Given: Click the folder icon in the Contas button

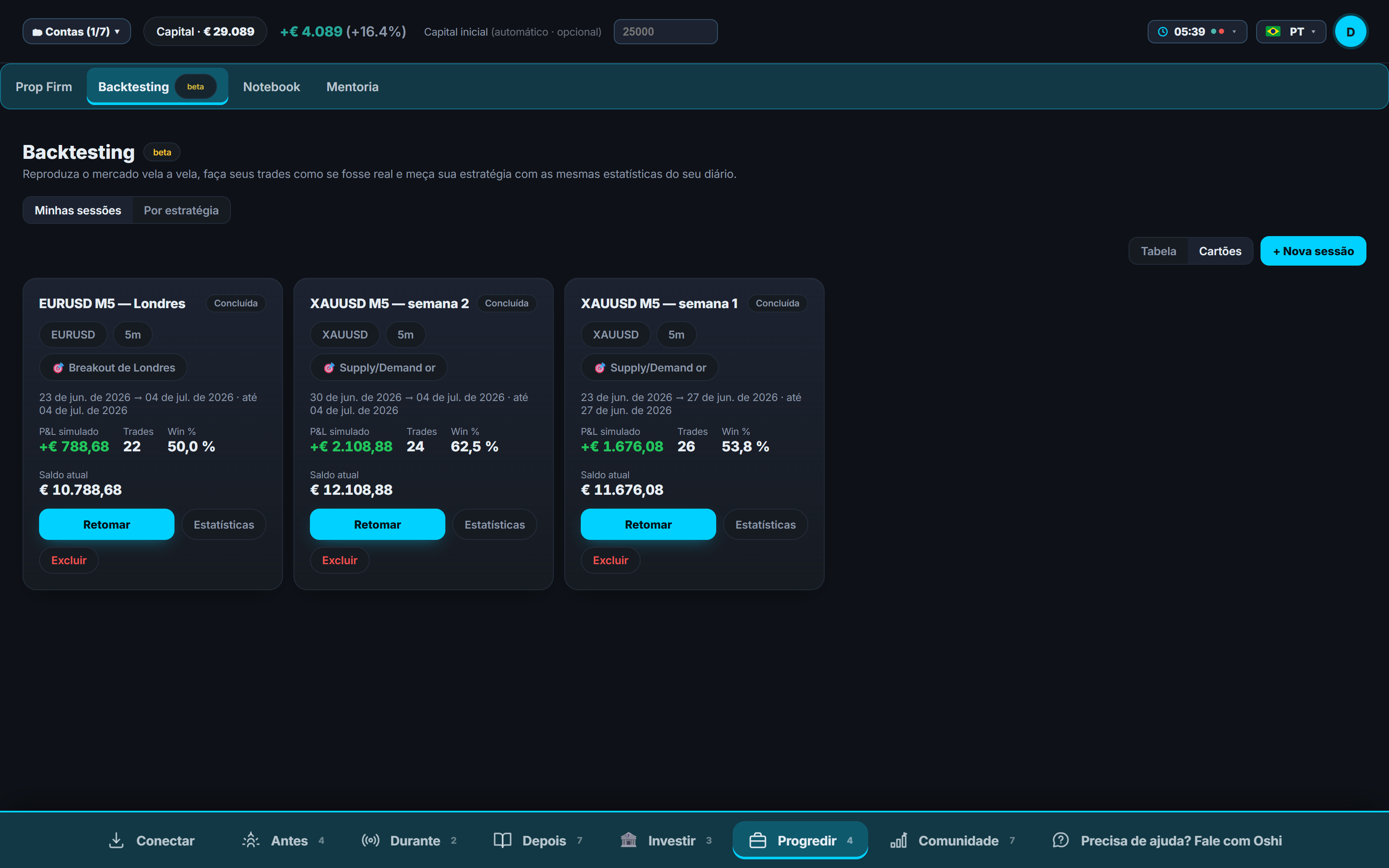Looking at the screenshot, I should [x=37, y=32].
